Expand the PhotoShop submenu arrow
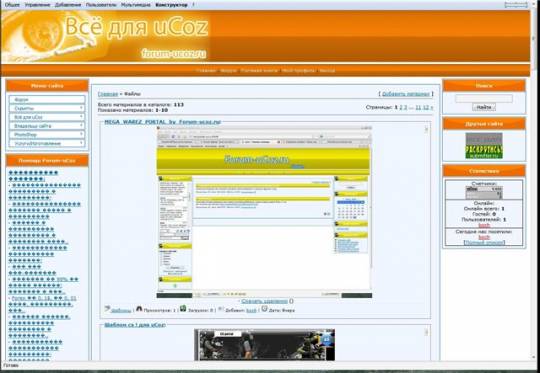 point(82,134)
